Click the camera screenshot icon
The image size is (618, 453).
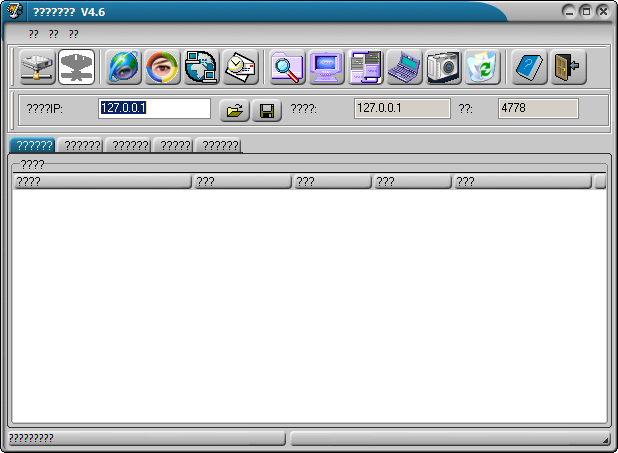point(442,67)
